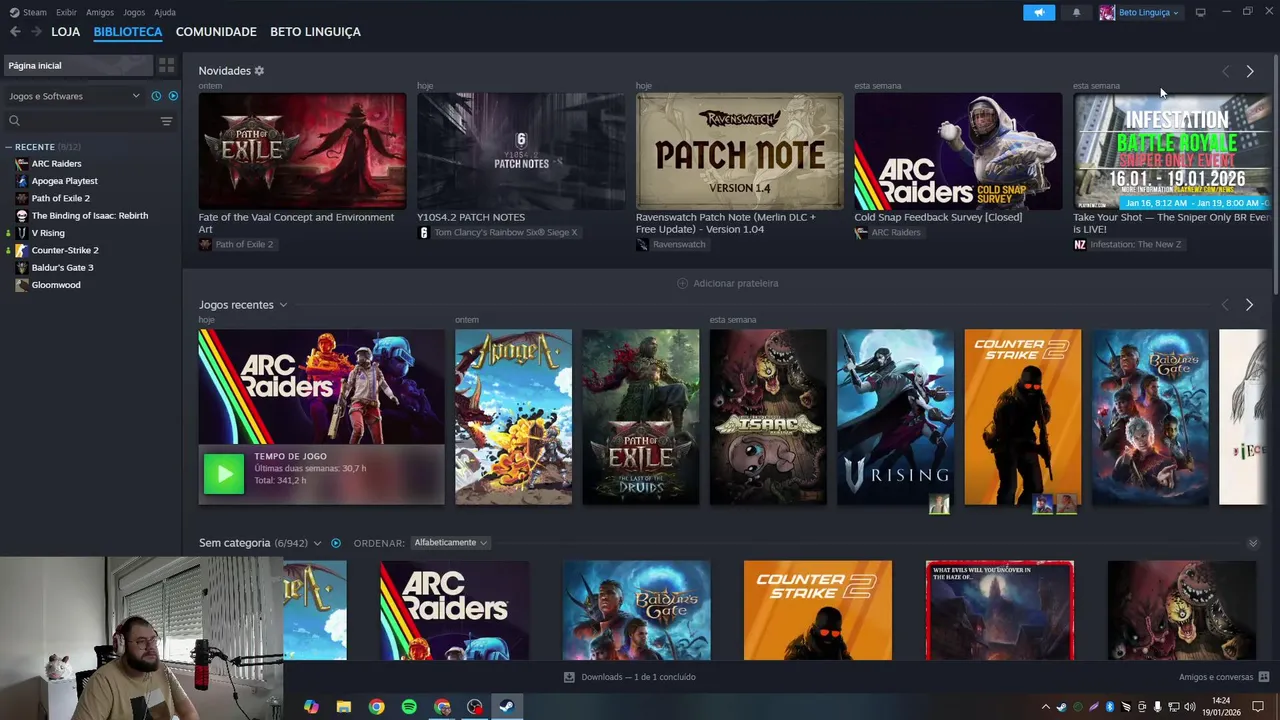
Task: Select The Binding of Isaac: Rebirth in sidebar
Action: (x=89, y=216)
